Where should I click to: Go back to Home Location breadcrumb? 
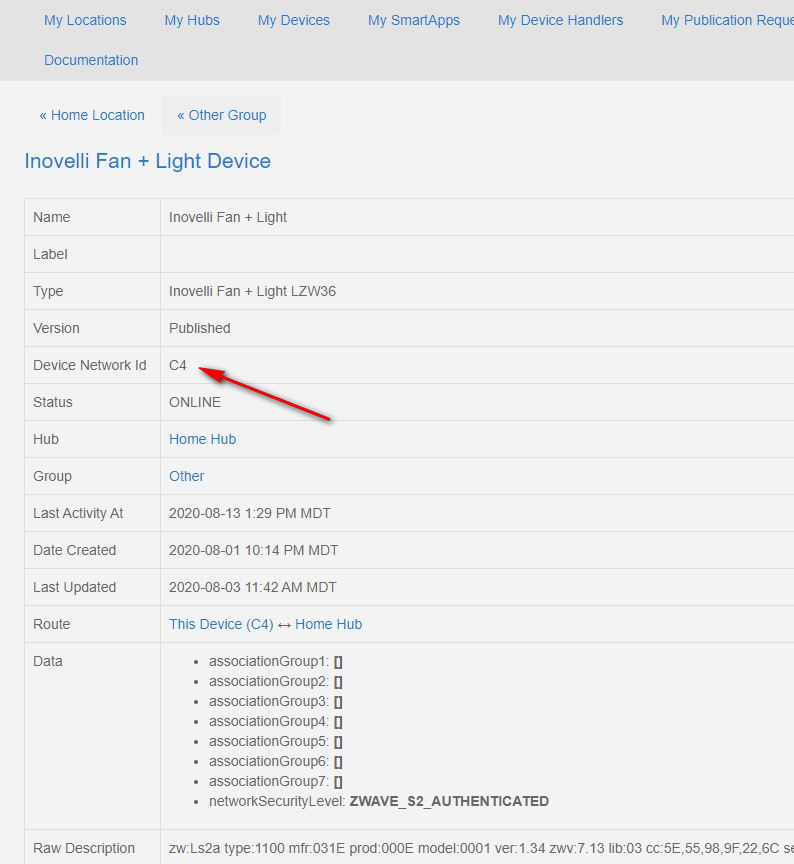(x=92, y=115)
